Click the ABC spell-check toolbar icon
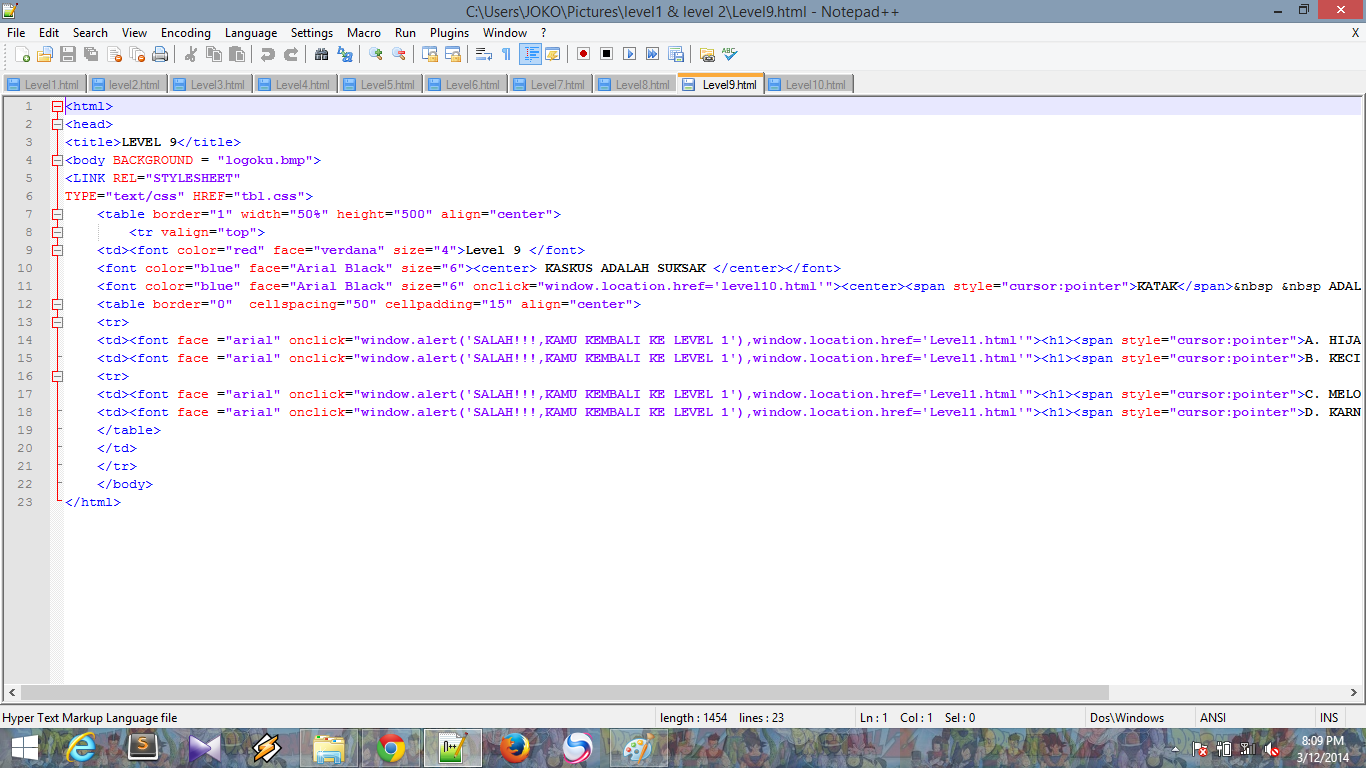1366x768 pixels. tap(730, 54)
